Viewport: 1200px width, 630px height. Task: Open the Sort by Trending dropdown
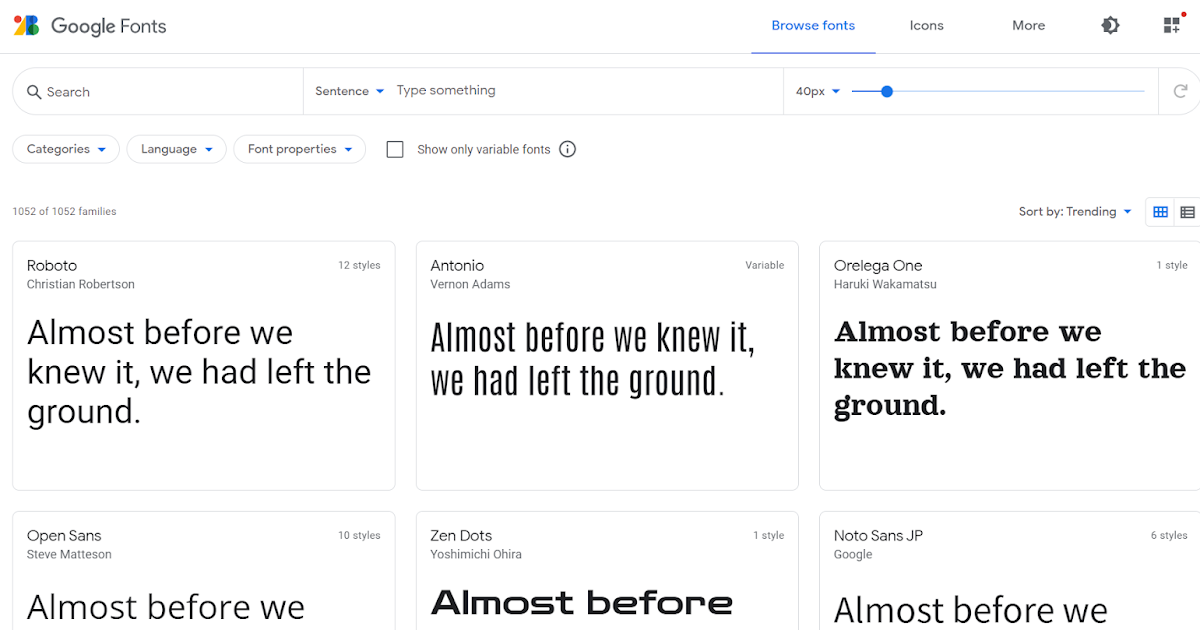pyautogui.click(x=1075, y=211)
